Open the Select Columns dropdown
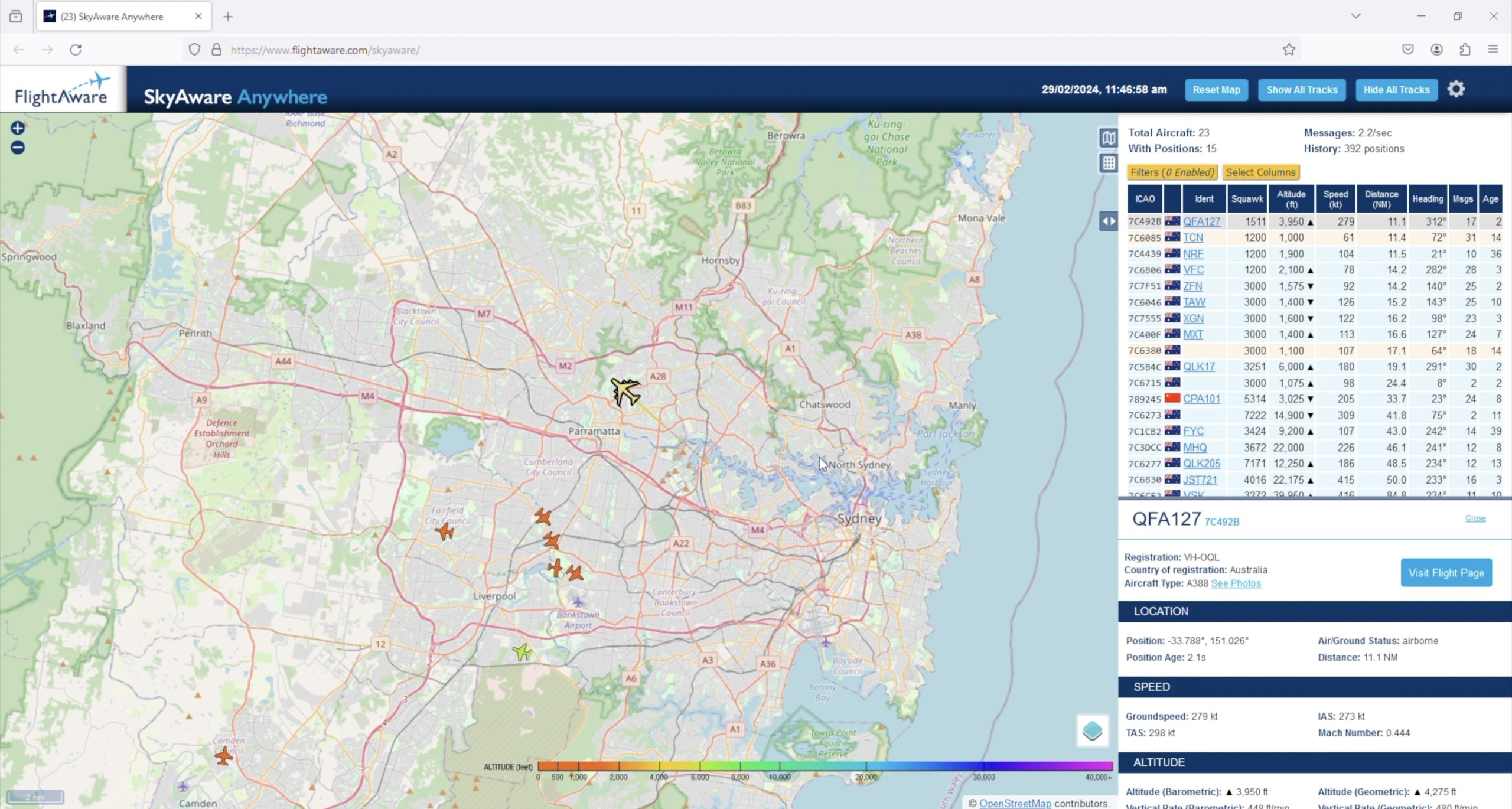This screenshot has height=809, width=1512. 1261,172
